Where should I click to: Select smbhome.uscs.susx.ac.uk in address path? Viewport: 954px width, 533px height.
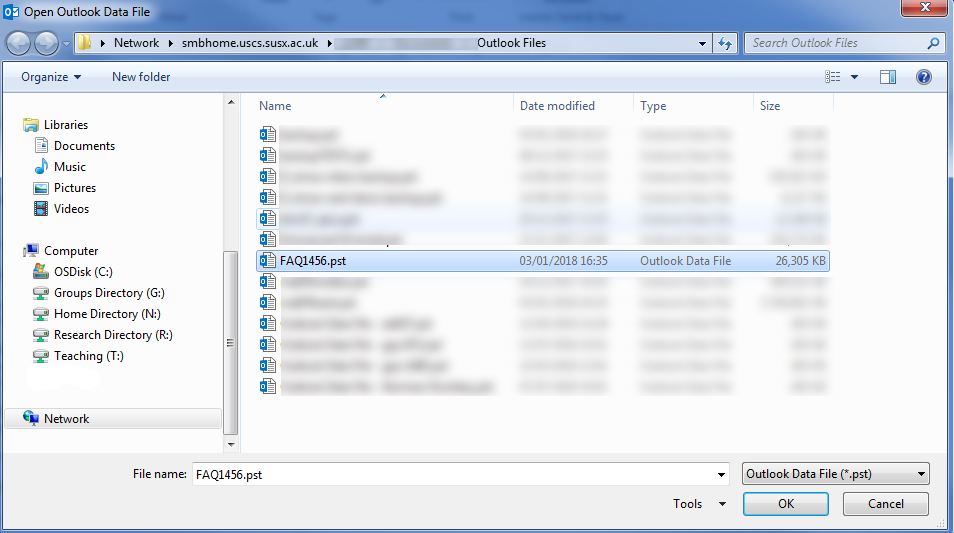(250, 43)
